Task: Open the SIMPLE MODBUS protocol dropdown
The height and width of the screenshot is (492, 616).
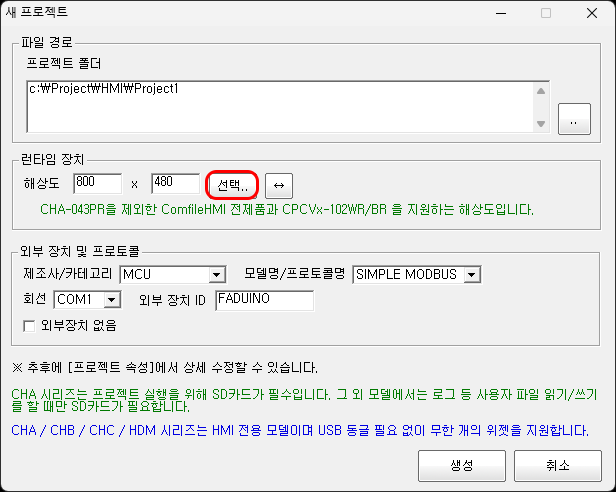Action: 472,274
